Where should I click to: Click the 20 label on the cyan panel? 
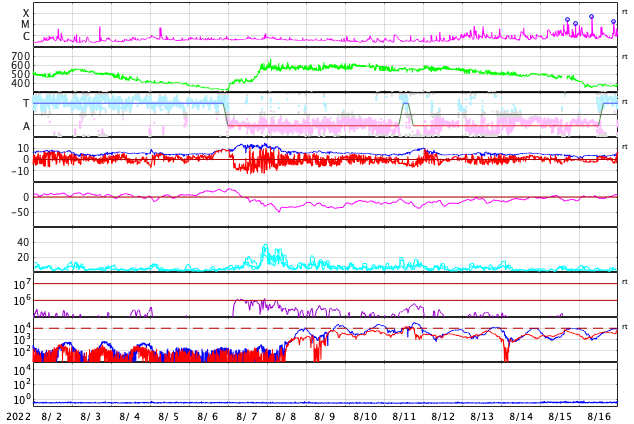pos(23,257)
